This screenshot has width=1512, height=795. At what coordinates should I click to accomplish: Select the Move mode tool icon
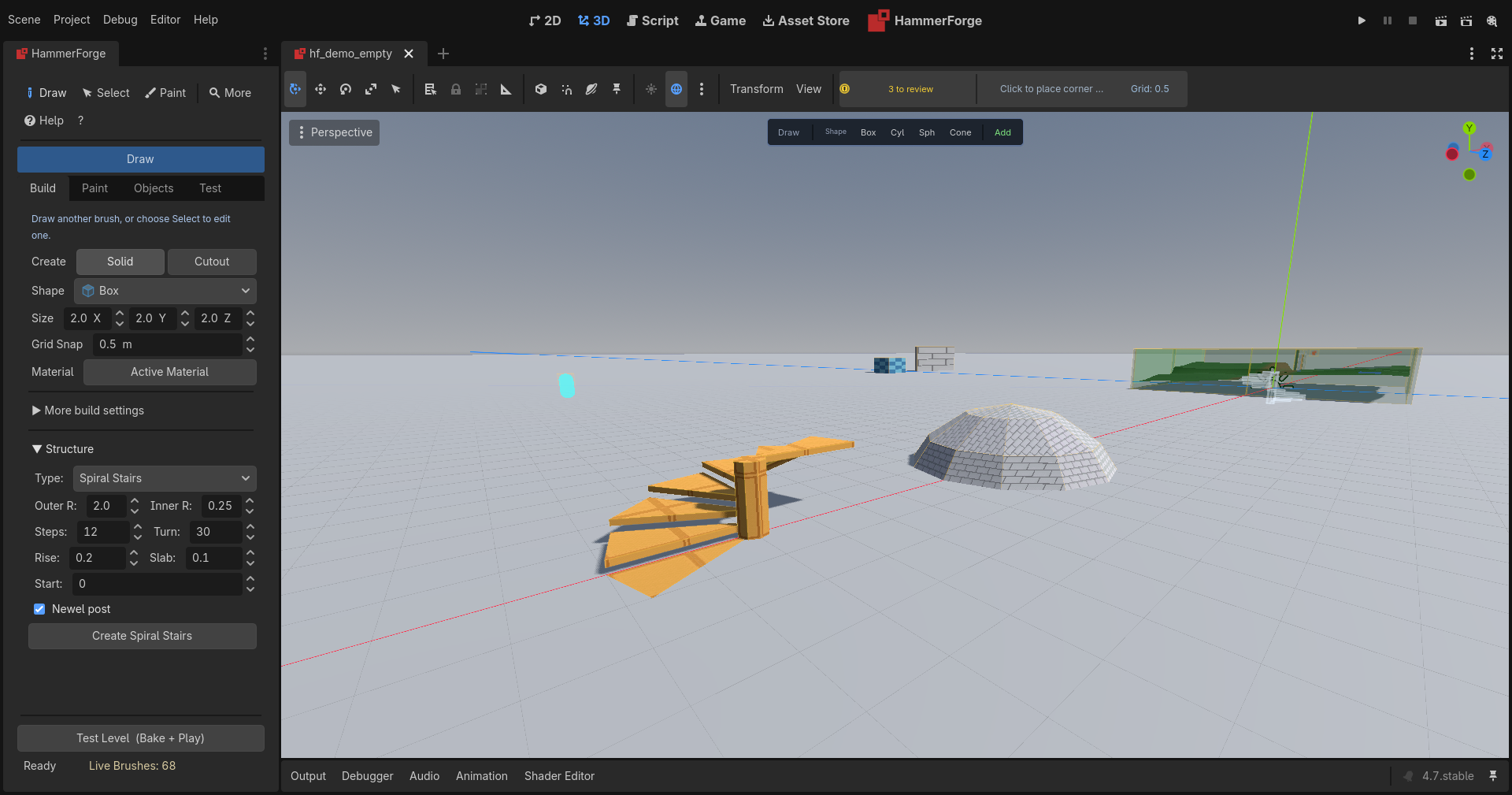[321, 89]
